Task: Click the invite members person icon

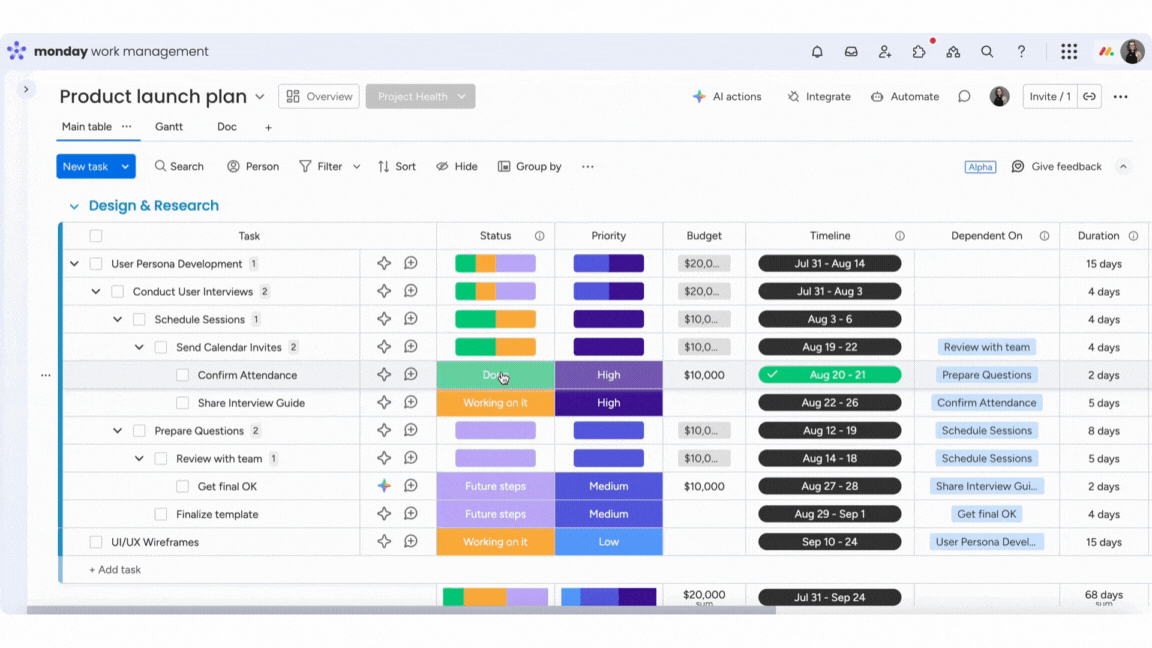Action: [885, 52]
